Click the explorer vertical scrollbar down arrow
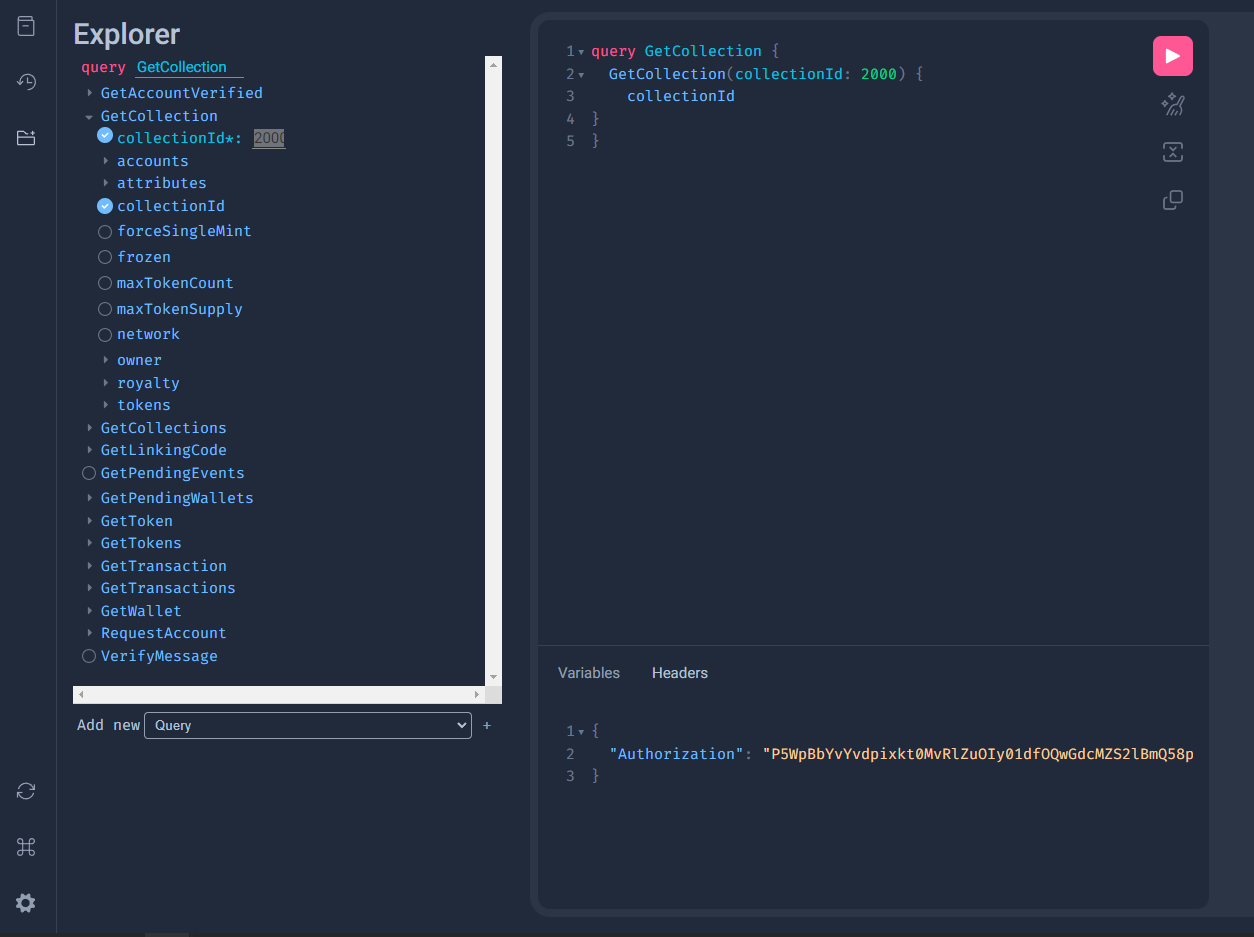This screenshot has height=937, width=1254. pos(493,677)
